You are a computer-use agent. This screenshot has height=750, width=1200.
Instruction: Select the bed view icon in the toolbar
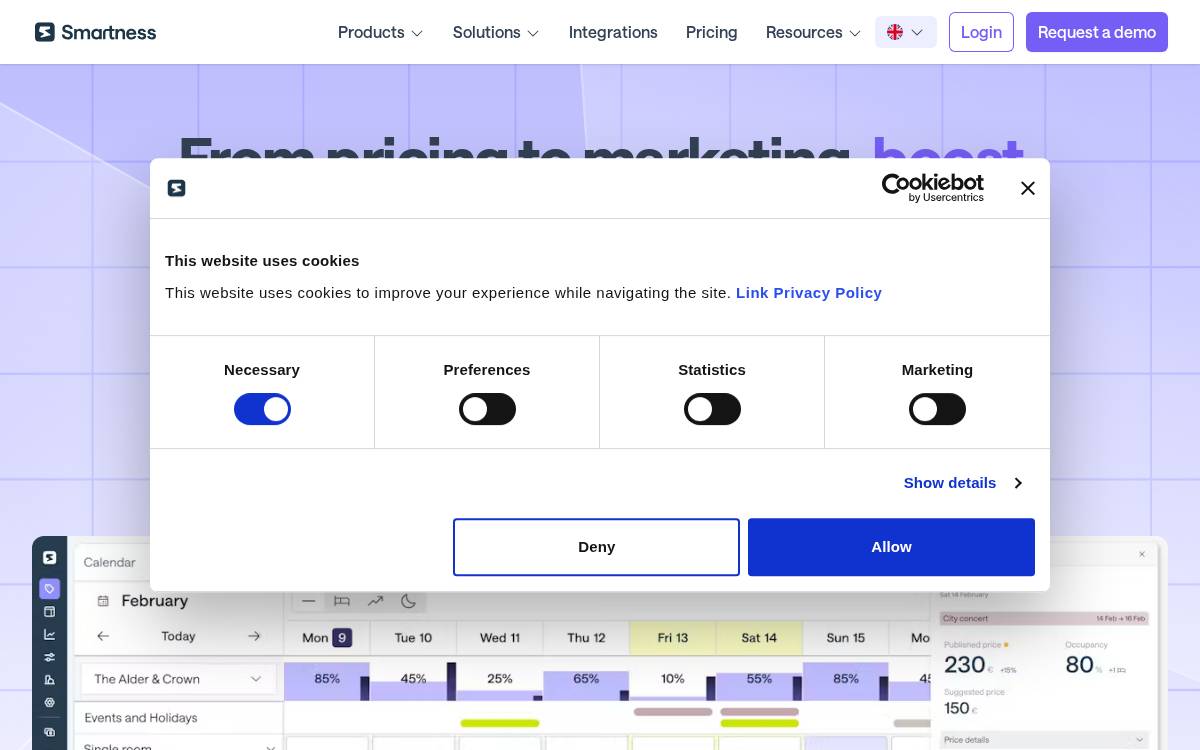pyautogui.click(x=342, y=601)
